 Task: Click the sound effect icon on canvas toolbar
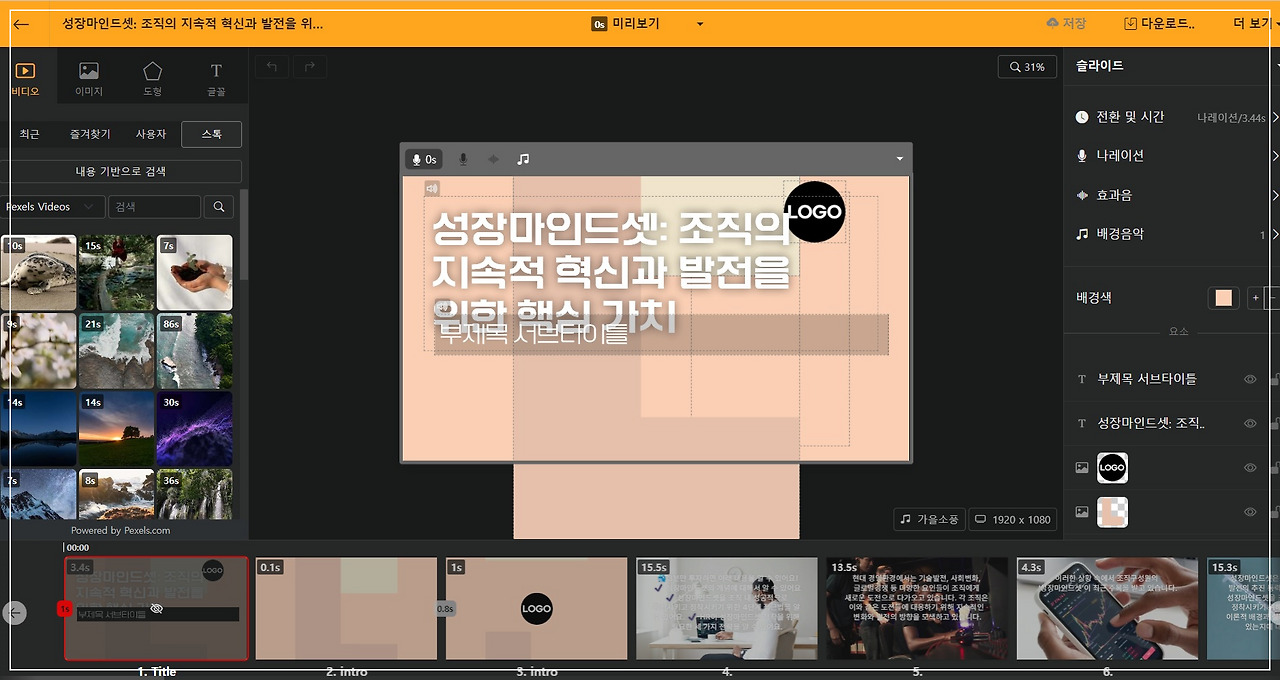pyautogui.click(x=493, y=159)
